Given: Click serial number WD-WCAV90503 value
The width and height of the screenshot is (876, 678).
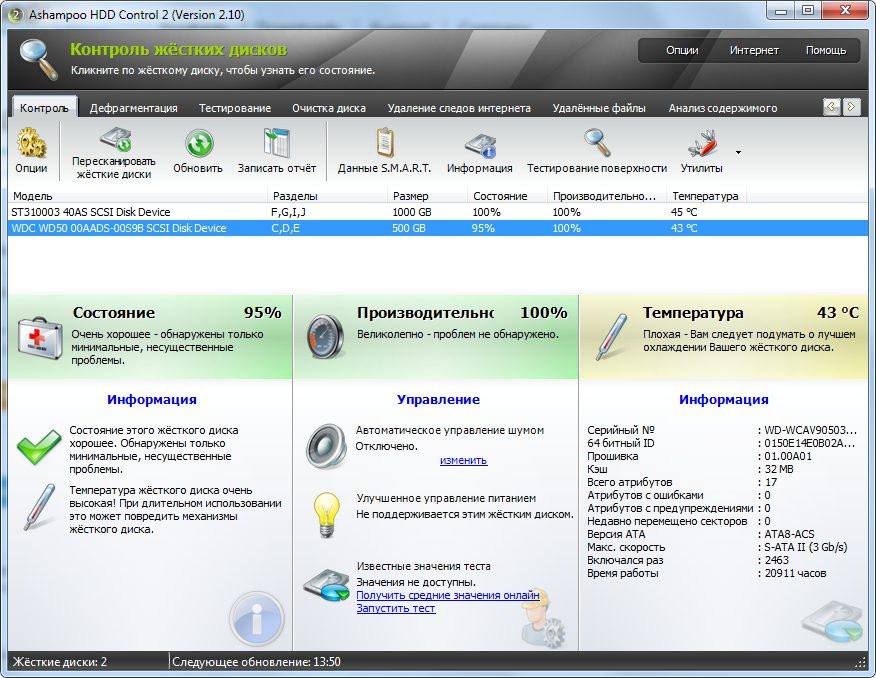Looking at the screenshot, I should tap(810, 430).
